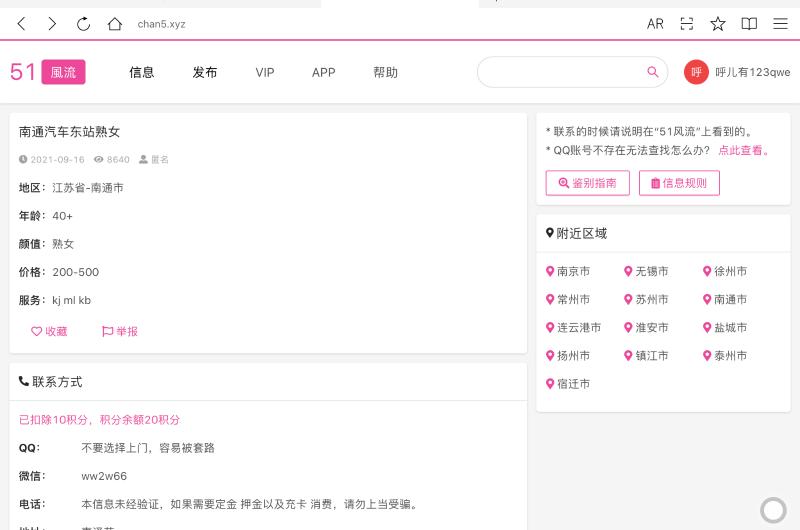Click the 举报 report button
This screenshot has width=800, height=530.
point(120,331)
